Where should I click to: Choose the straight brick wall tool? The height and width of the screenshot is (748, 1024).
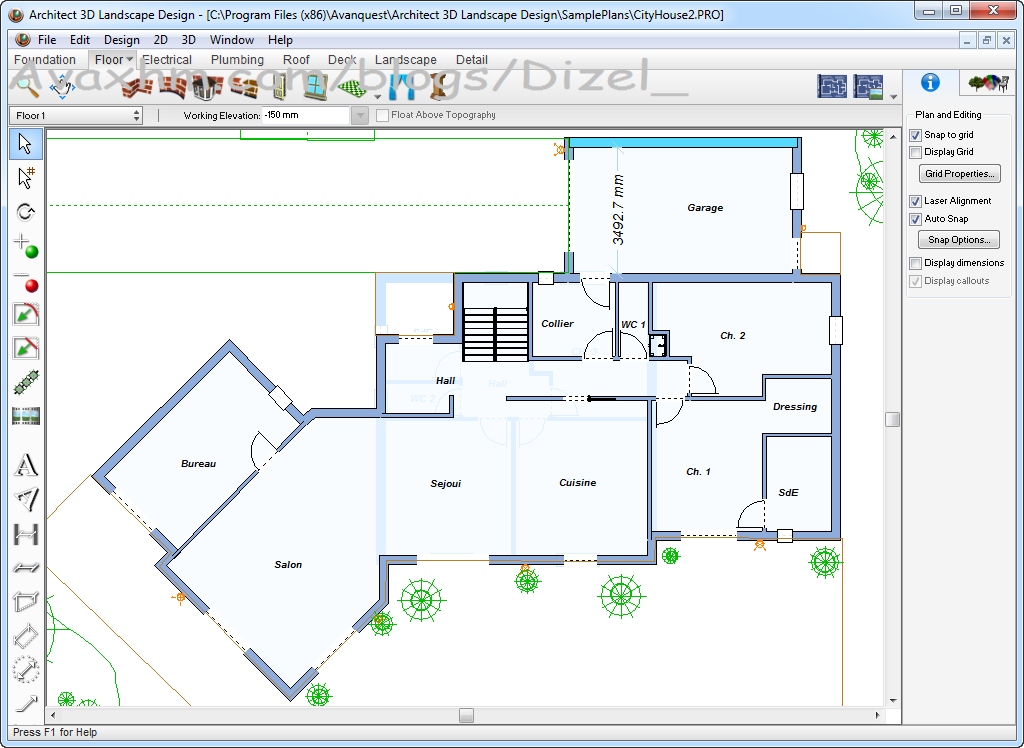(x=136, y=86)
